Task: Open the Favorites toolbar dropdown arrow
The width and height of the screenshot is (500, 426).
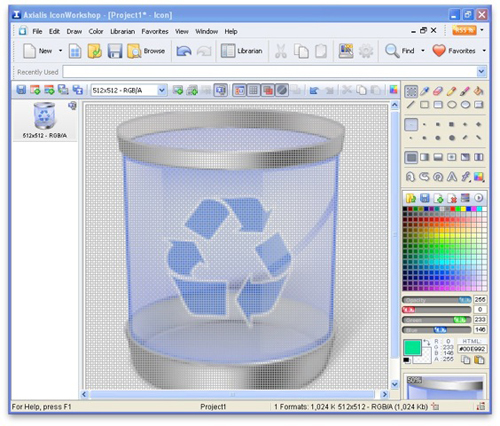Action: tap(484, 51)
